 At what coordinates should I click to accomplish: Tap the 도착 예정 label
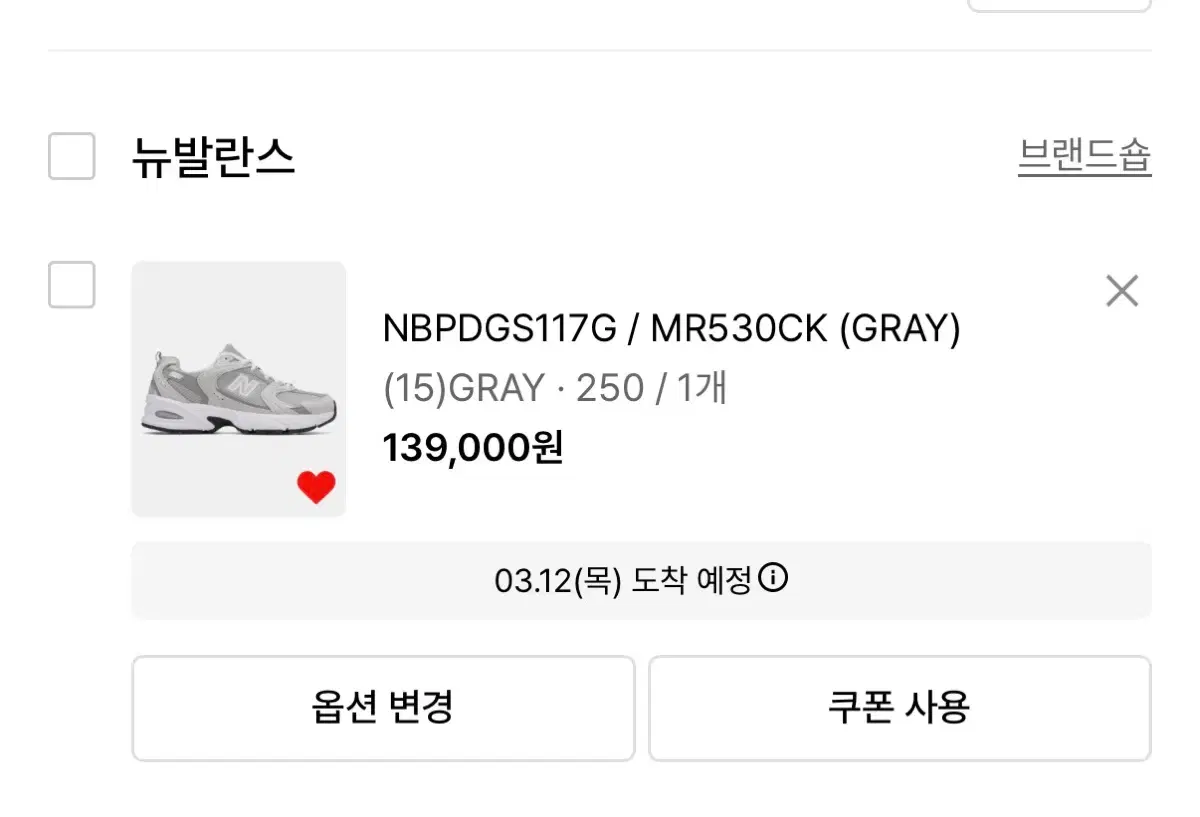(692, 580)
